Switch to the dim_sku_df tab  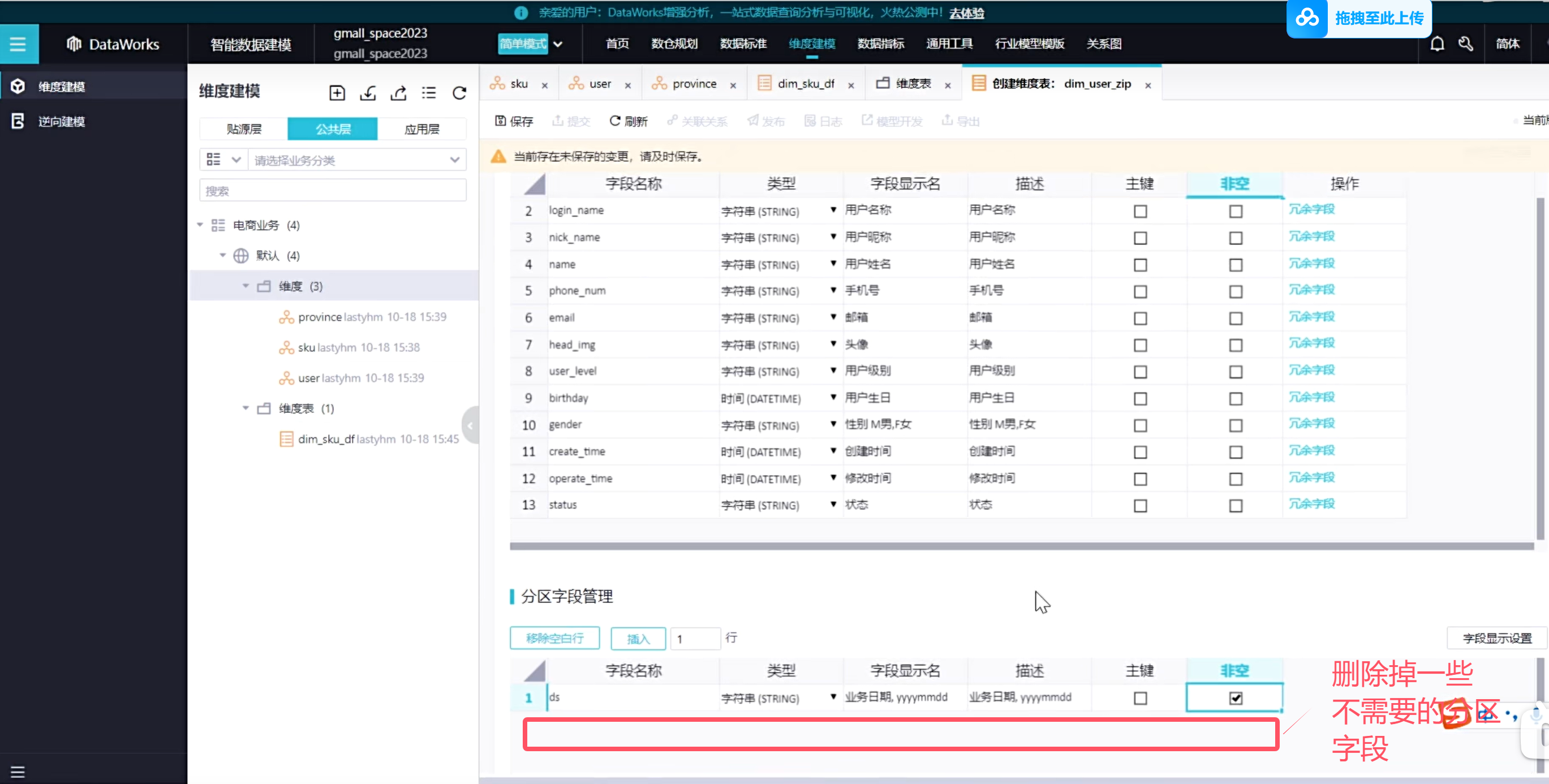[805, 84]
